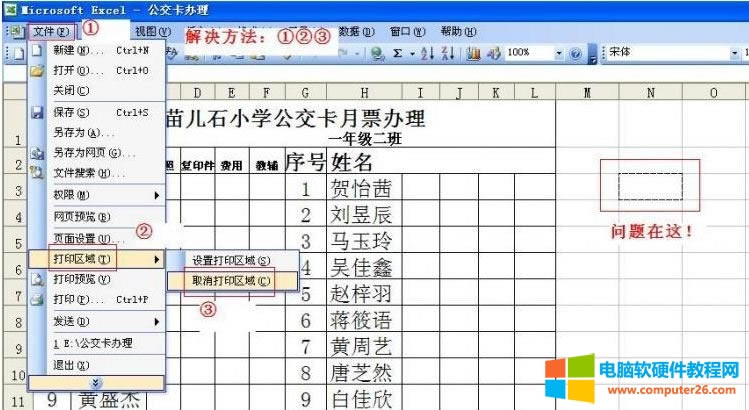Select column header N
Viewport: 749px width, 410px height.
coord(651,93)
